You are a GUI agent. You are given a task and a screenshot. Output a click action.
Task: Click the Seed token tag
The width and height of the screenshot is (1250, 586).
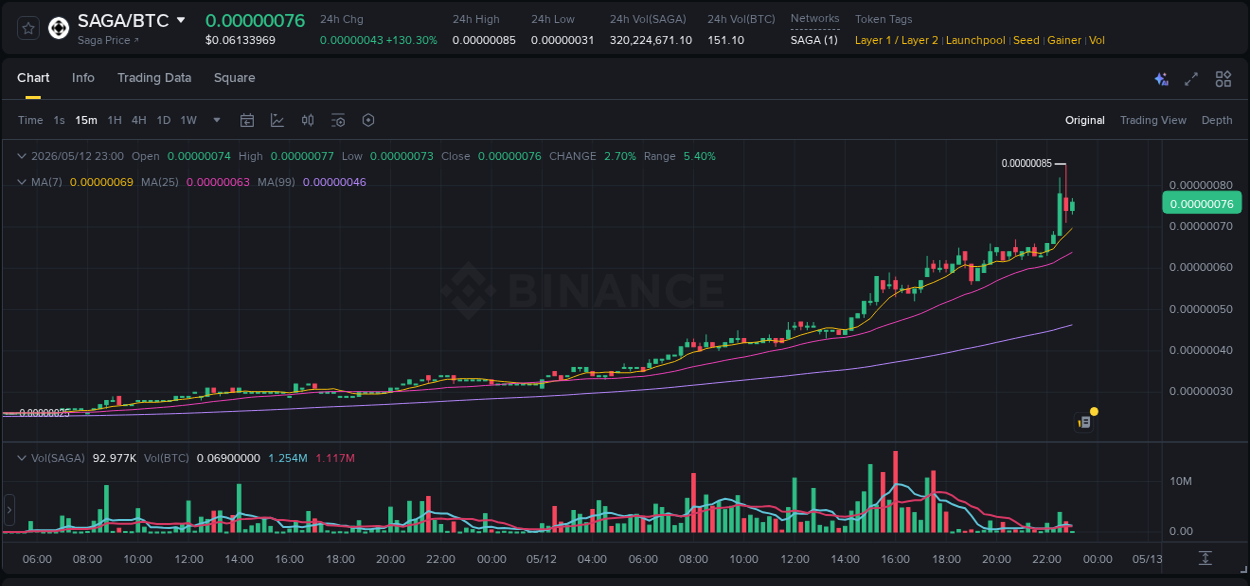pos(1026,40)
